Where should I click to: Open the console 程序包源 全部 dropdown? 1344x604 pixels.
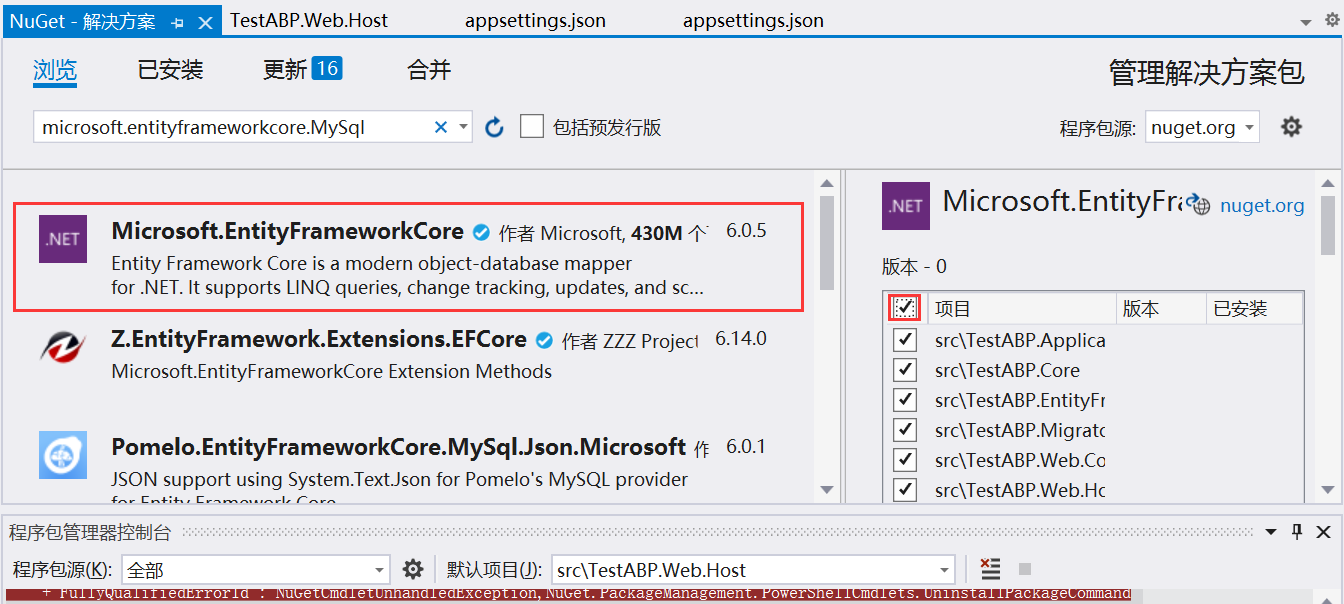coord(255,570)
